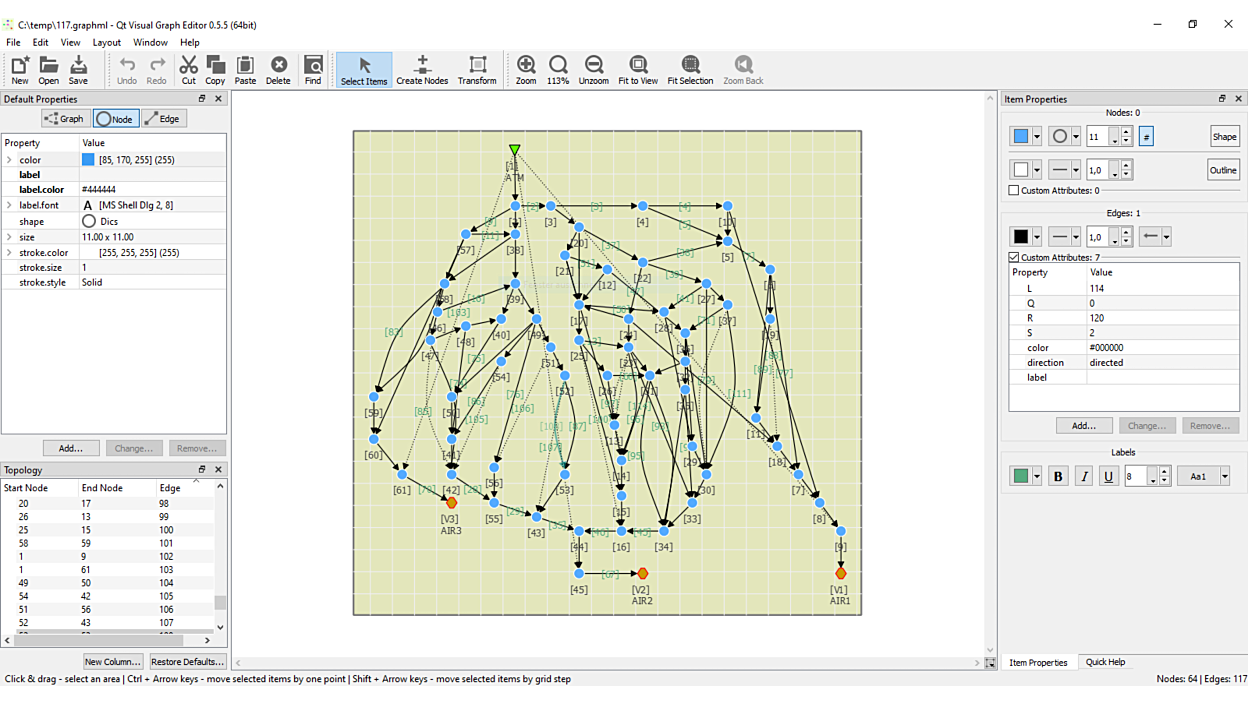Viewport: 1248px width, 702px height.
Task: Expand the label.font property row
Action: 9,205
